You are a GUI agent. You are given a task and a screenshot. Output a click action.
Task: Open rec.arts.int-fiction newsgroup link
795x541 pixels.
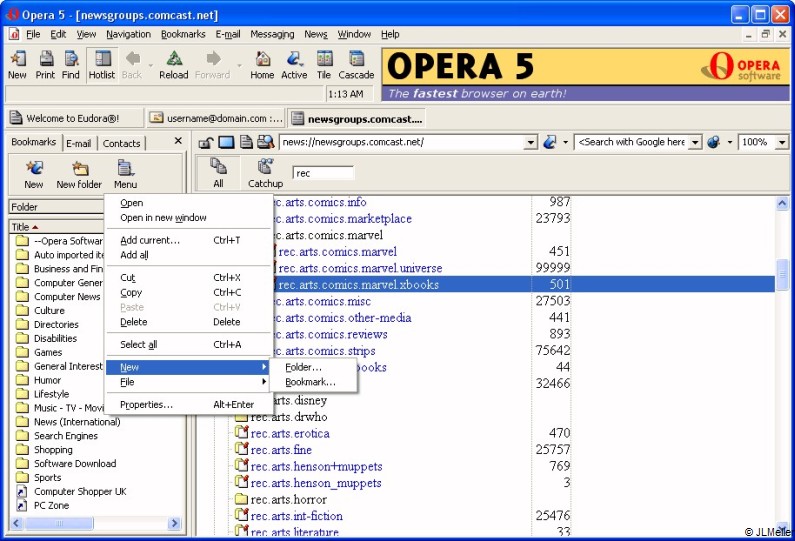tap(297, 516)
